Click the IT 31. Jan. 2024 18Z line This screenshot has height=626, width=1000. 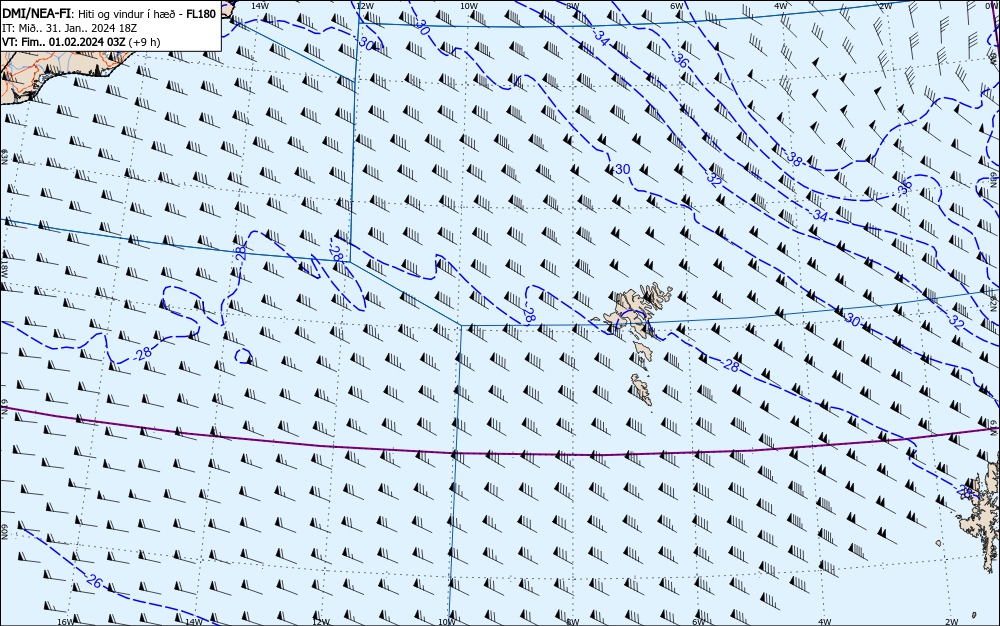pos(70,28)
